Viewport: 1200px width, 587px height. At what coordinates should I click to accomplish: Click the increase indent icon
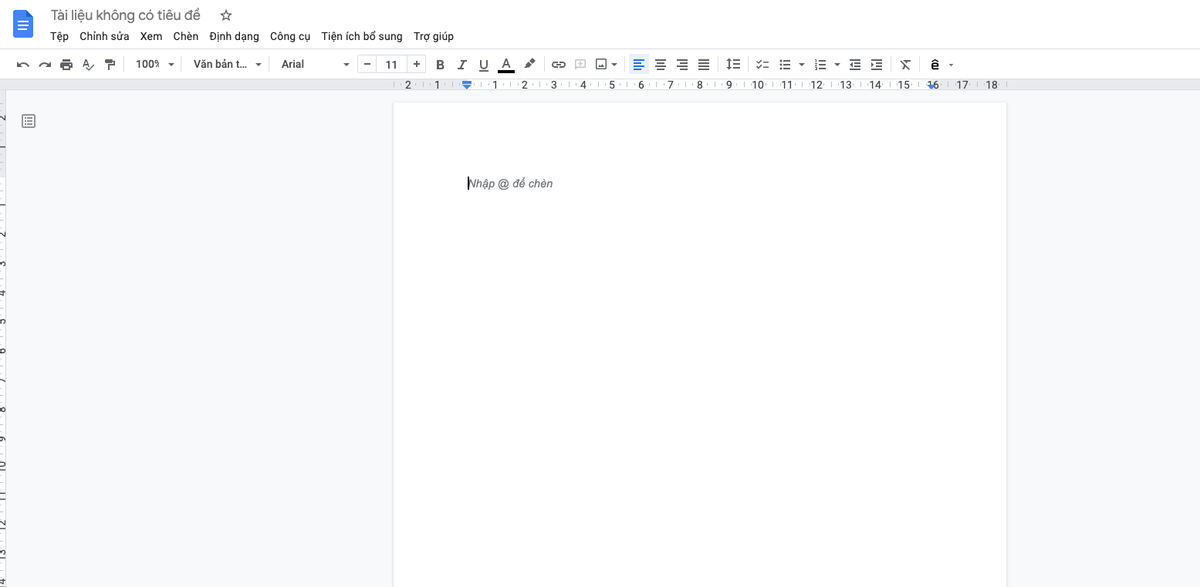(x=877, y=64)
